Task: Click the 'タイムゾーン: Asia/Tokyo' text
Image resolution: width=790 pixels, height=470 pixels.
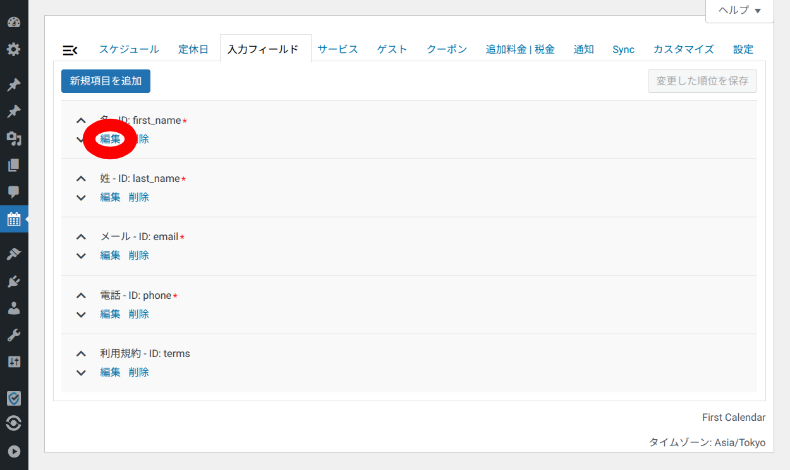Action: pyautogui.click(x=707, y=442)
